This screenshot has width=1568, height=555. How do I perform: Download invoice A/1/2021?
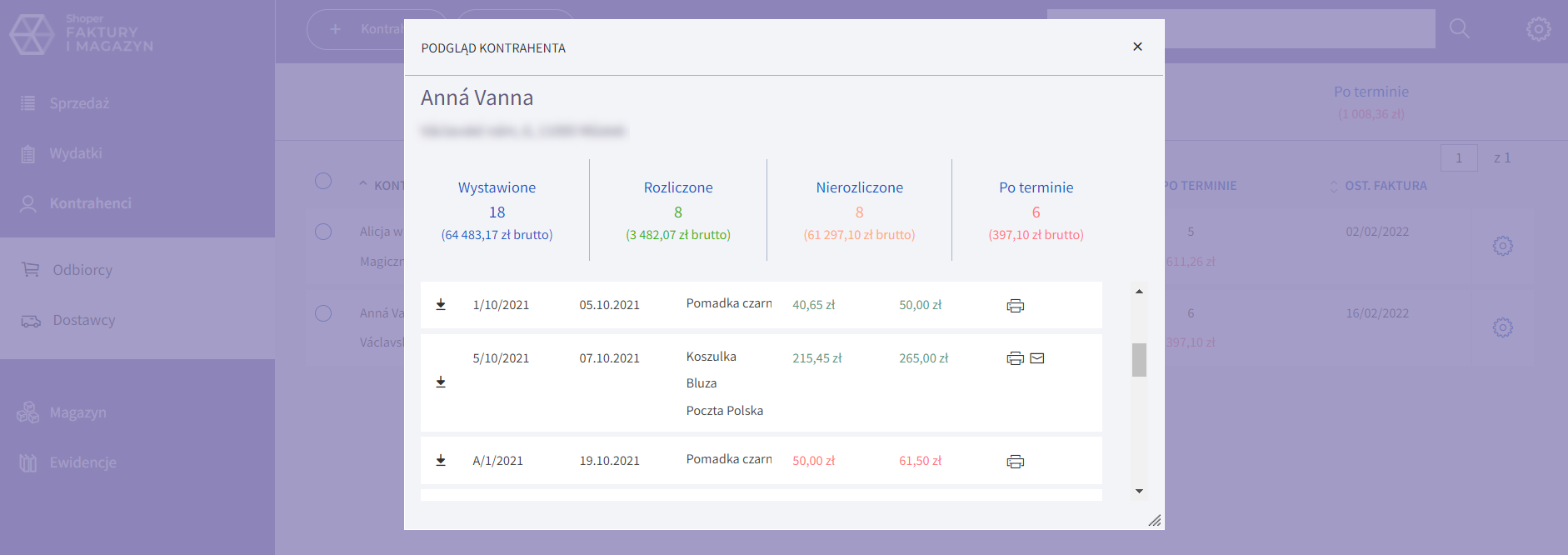pos(441,461)
